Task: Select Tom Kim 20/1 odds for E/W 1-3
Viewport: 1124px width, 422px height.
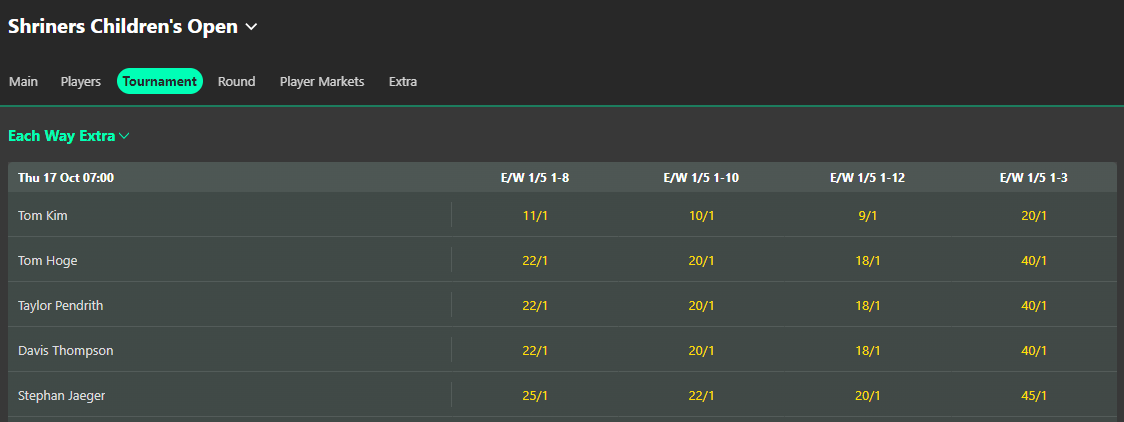Action: (x=1034, y=215)
